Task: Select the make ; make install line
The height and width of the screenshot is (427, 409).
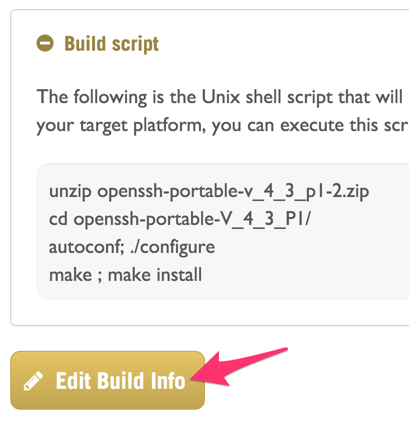Action: (125, 275)
